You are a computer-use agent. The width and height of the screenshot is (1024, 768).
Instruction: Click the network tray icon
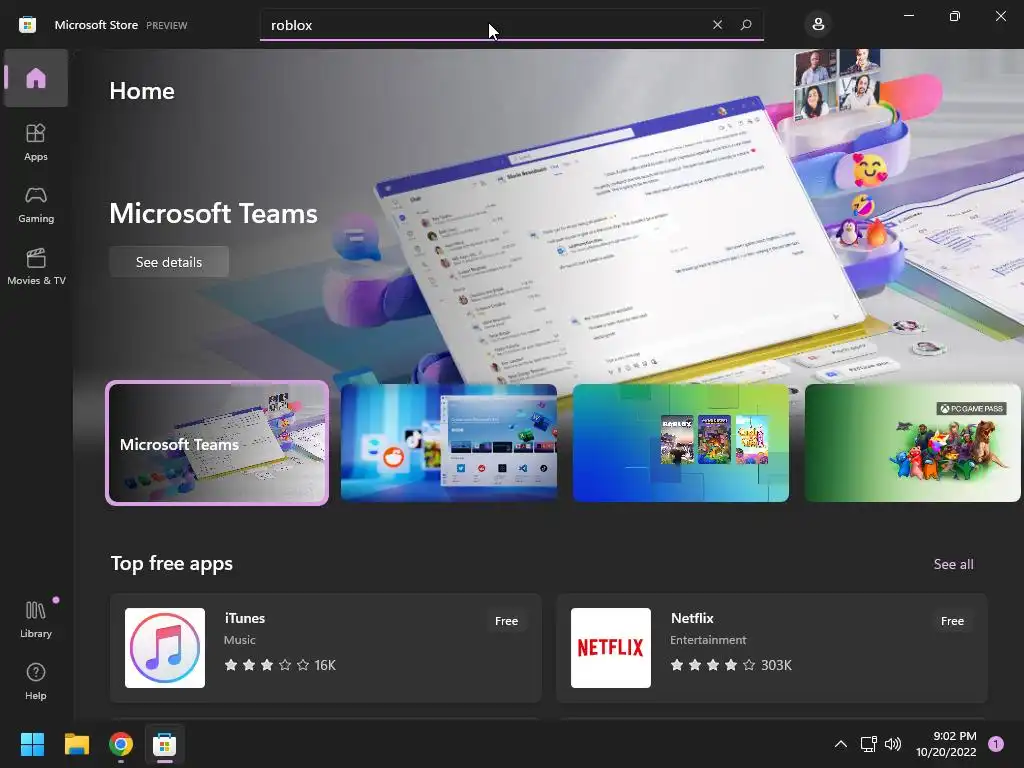coord(869,744)
